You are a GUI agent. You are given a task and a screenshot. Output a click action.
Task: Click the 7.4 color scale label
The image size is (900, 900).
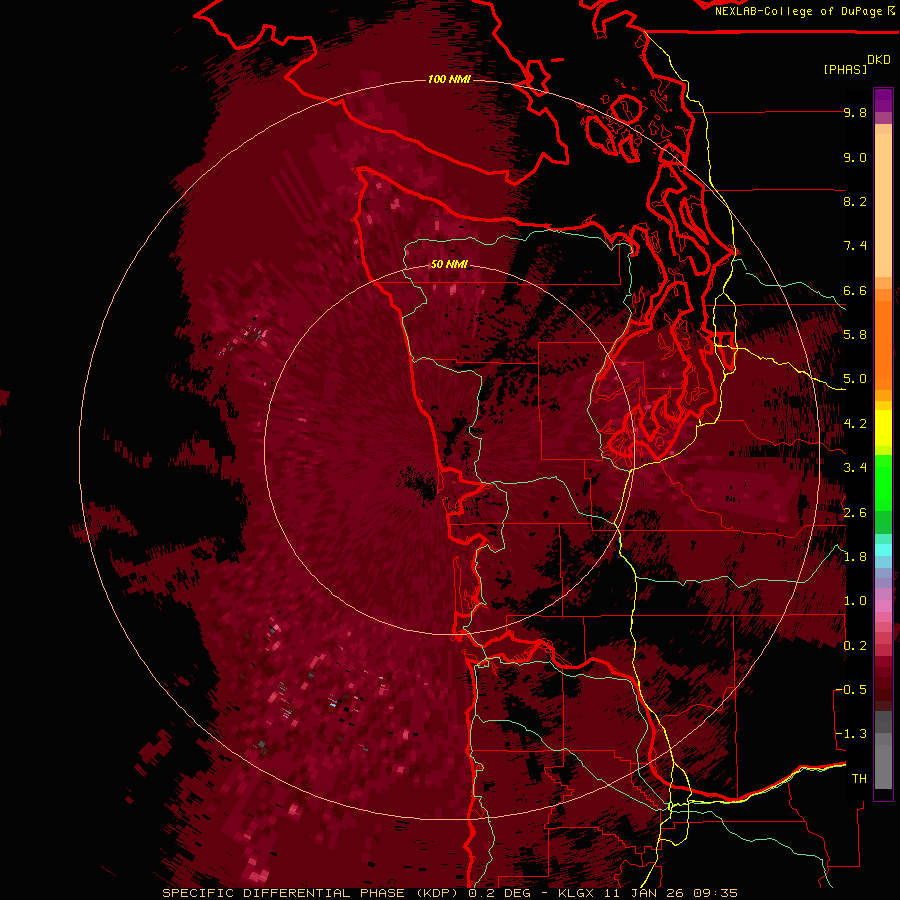pos(855,246)
